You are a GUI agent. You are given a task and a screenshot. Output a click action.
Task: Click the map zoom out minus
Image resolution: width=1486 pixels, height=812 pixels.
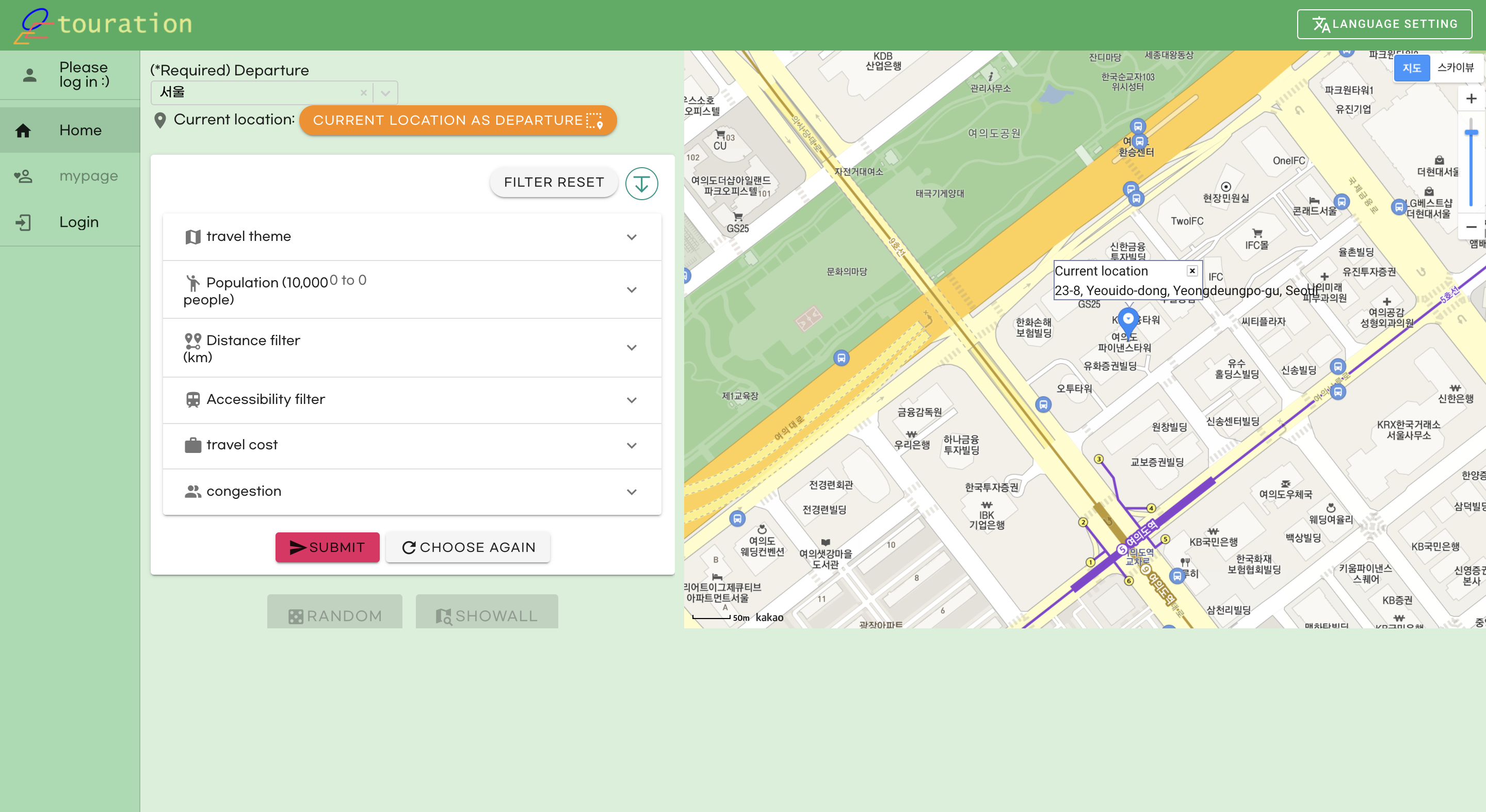coord(1471,227)
